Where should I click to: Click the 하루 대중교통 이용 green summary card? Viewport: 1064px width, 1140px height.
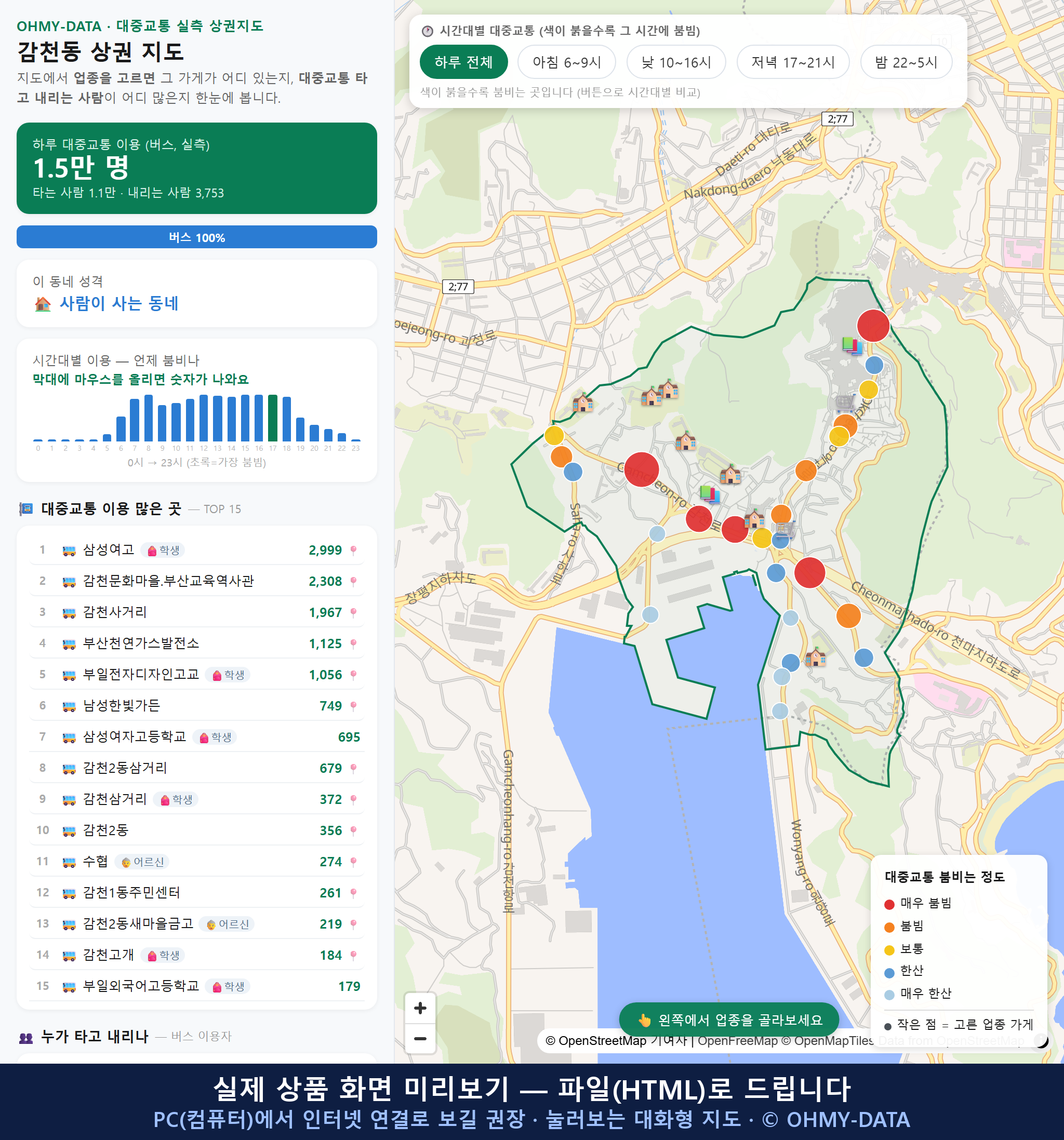tap(197, 168)
